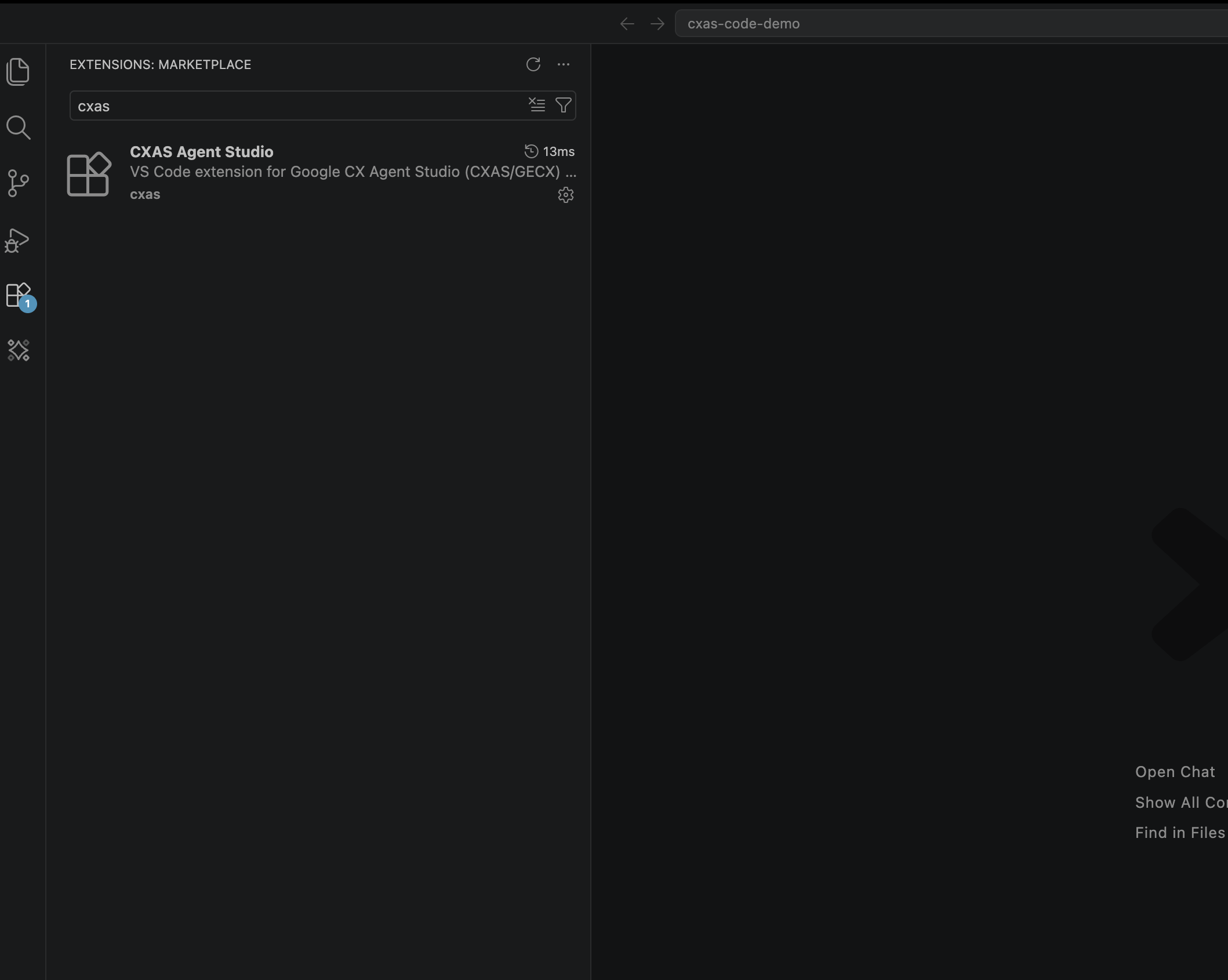Screen dimensions: 1228x980
Task: Open the Views and More Actions ellipsis menu
Action: coord(564,64)
